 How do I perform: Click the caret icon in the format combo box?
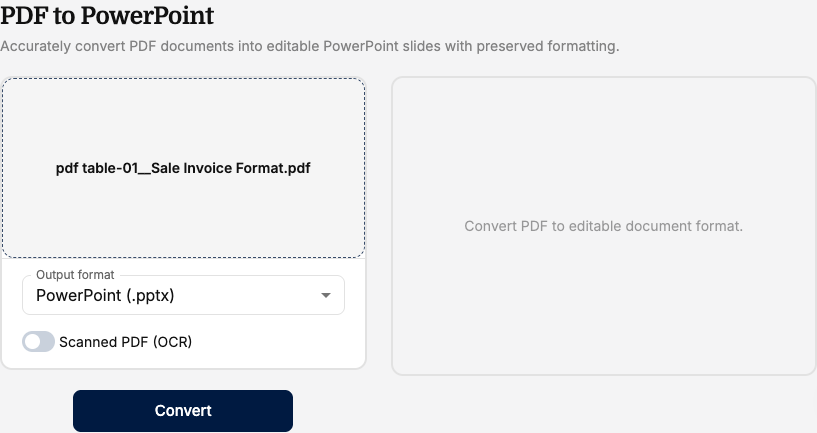click(x=326, y=295)
